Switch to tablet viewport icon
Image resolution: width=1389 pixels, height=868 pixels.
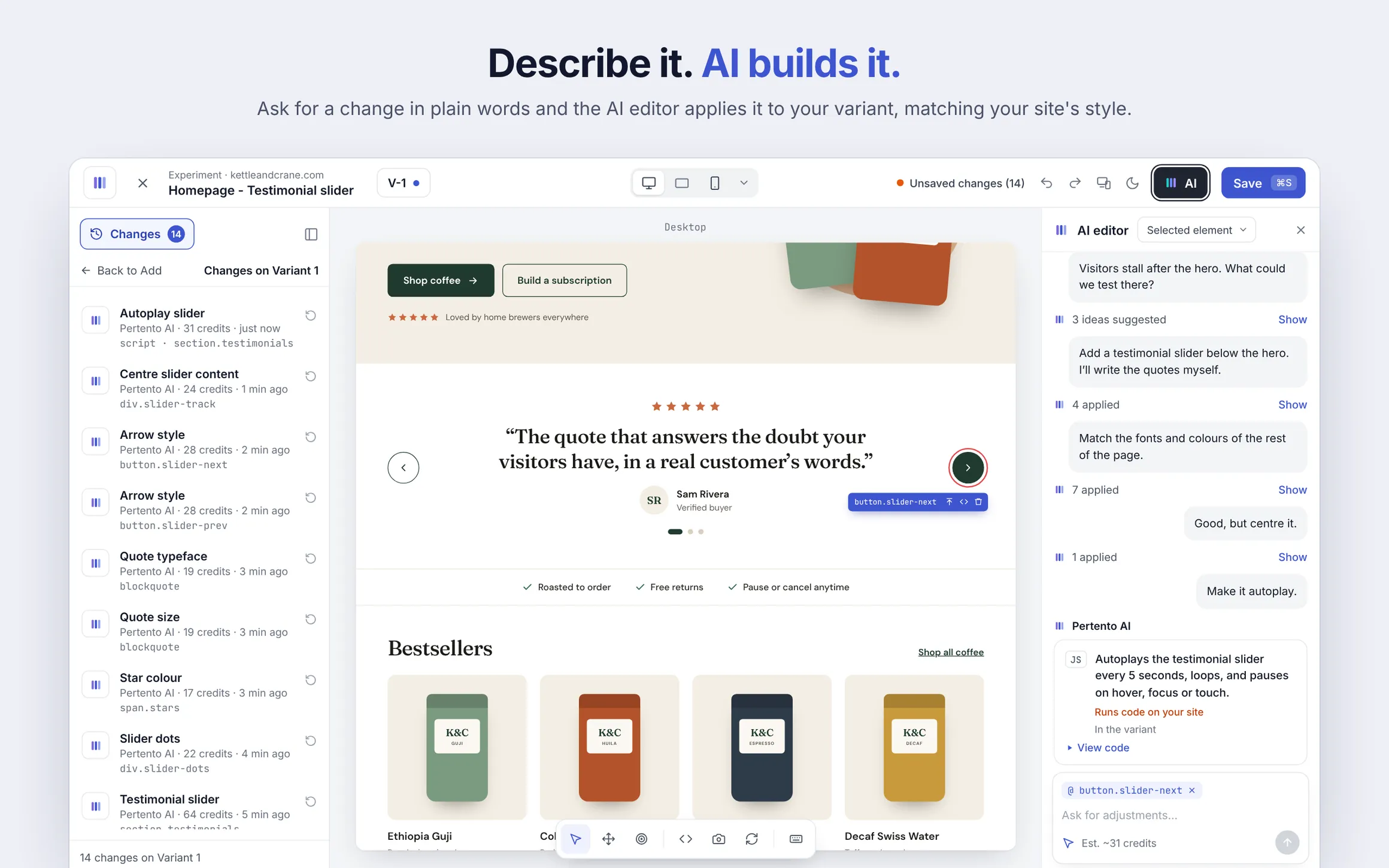[x=681, y=183]
